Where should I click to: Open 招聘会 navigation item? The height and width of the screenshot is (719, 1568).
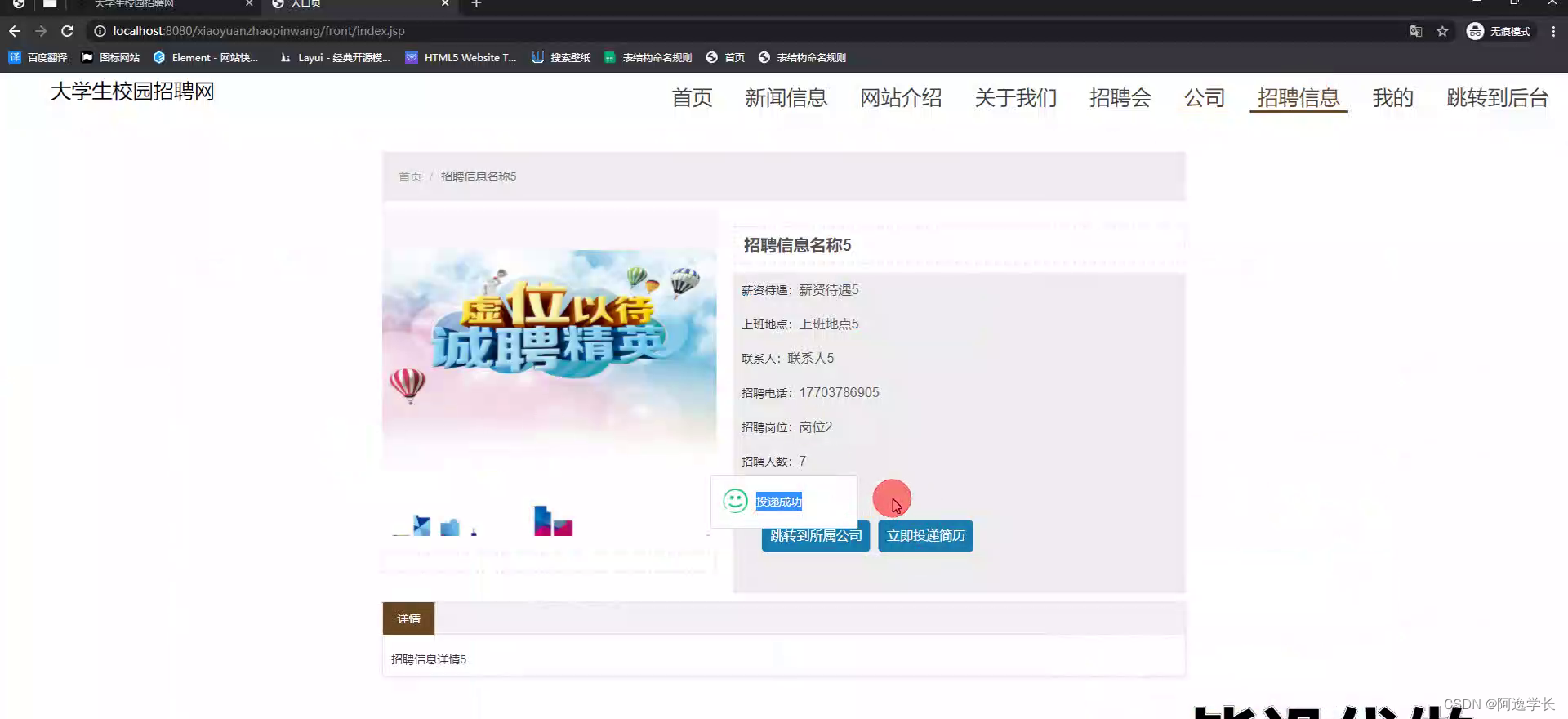point(1120,98)
